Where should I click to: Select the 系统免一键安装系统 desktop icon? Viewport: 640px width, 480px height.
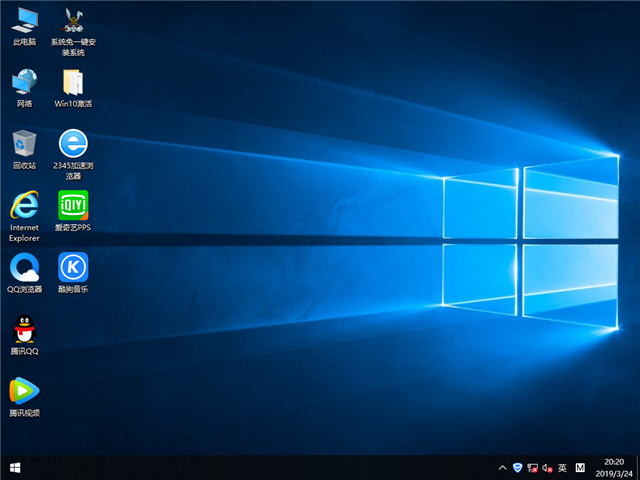(x=73, y=20)
